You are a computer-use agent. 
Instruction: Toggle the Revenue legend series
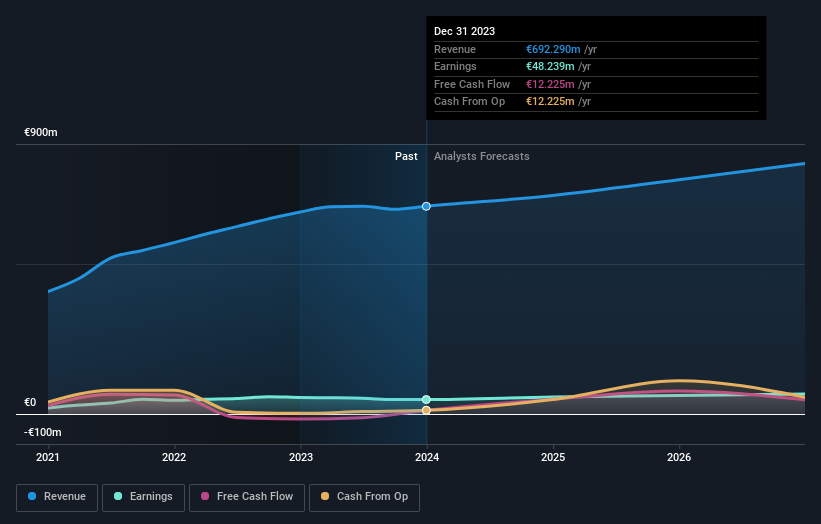(57, 497)
